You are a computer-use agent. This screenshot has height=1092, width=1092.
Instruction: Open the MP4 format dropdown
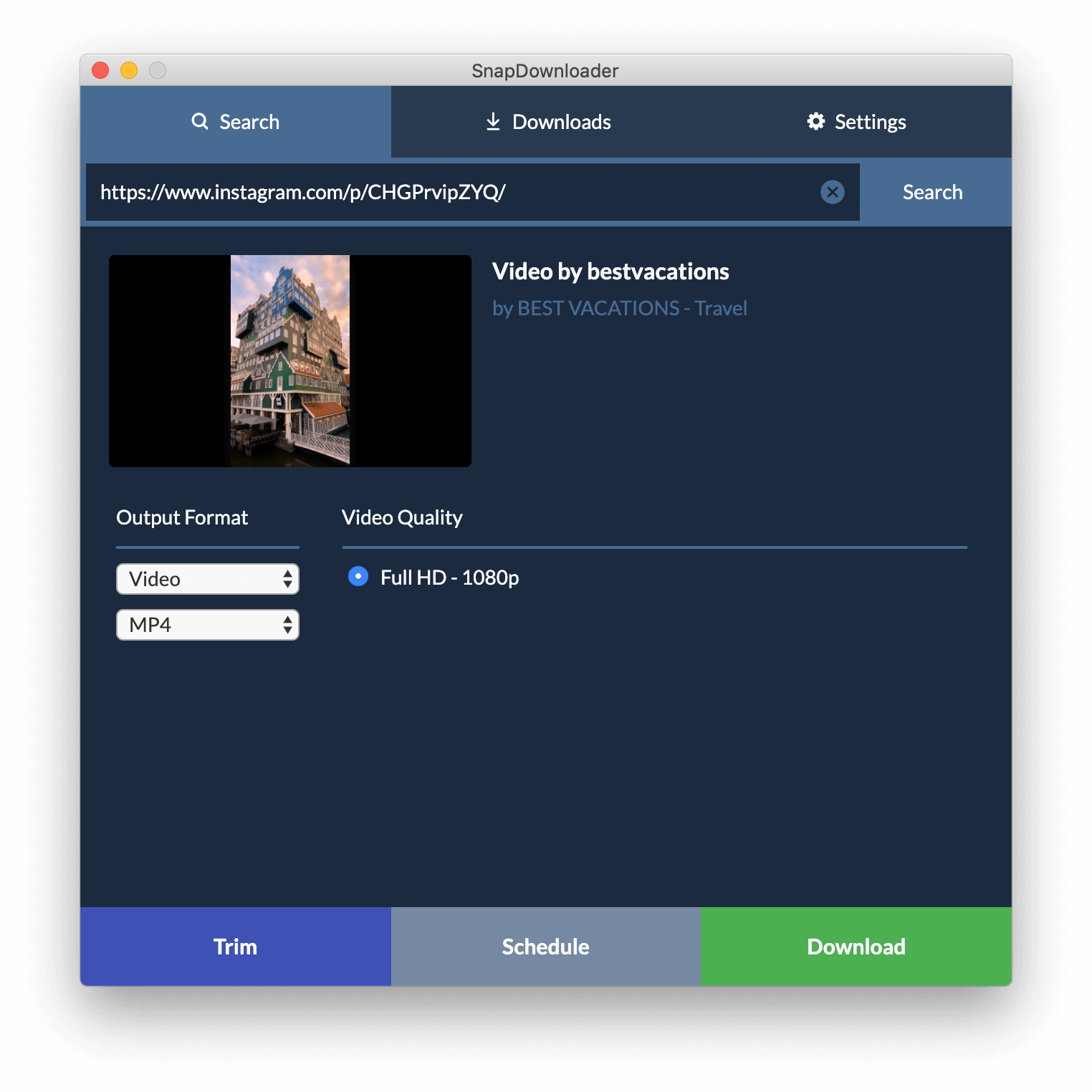(208, 625)
